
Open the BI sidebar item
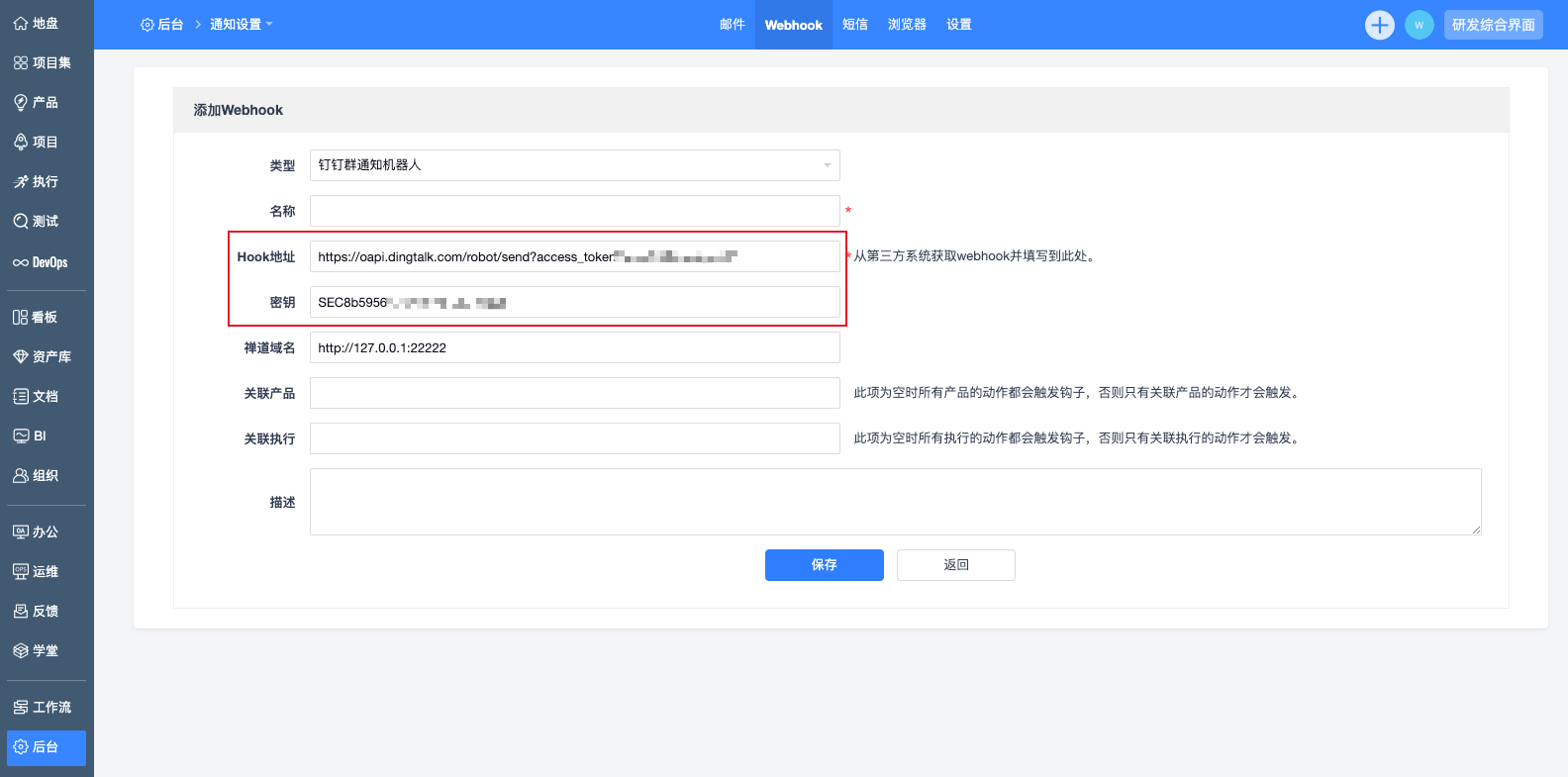click(x=30, y=436)
